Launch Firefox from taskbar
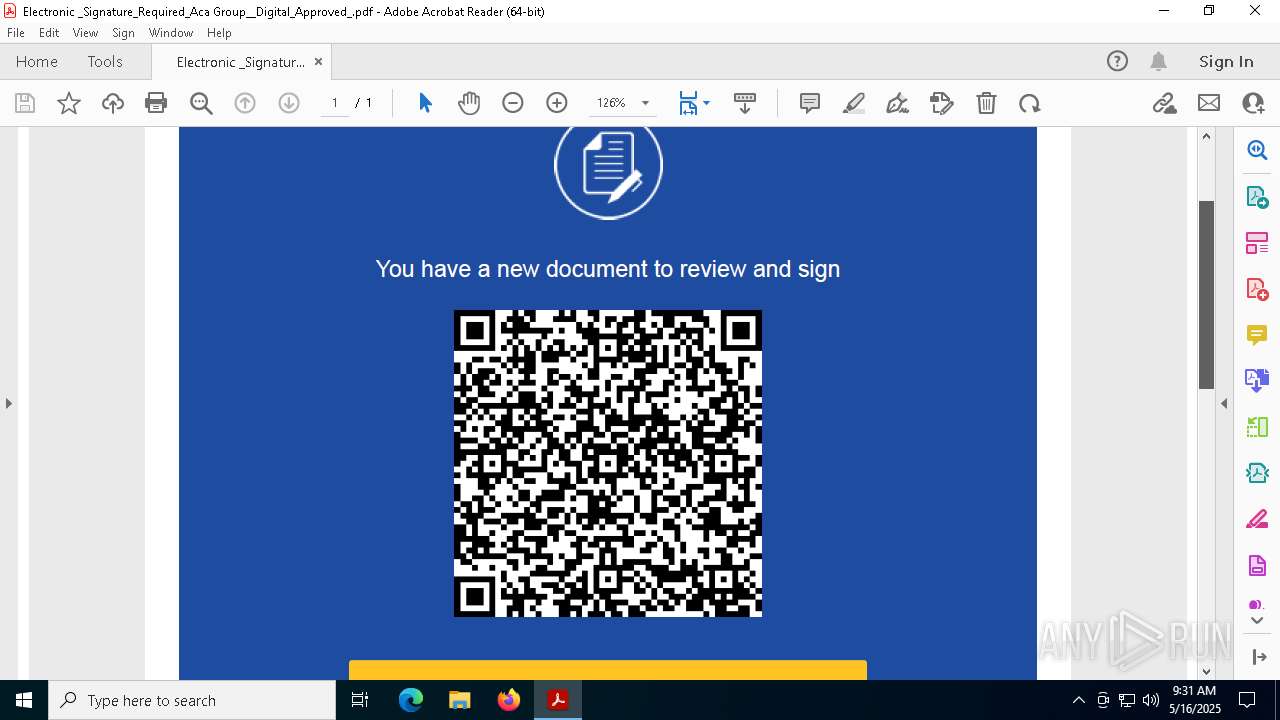Viewport: 1280px width, 720px height. (x=508, y=700)
